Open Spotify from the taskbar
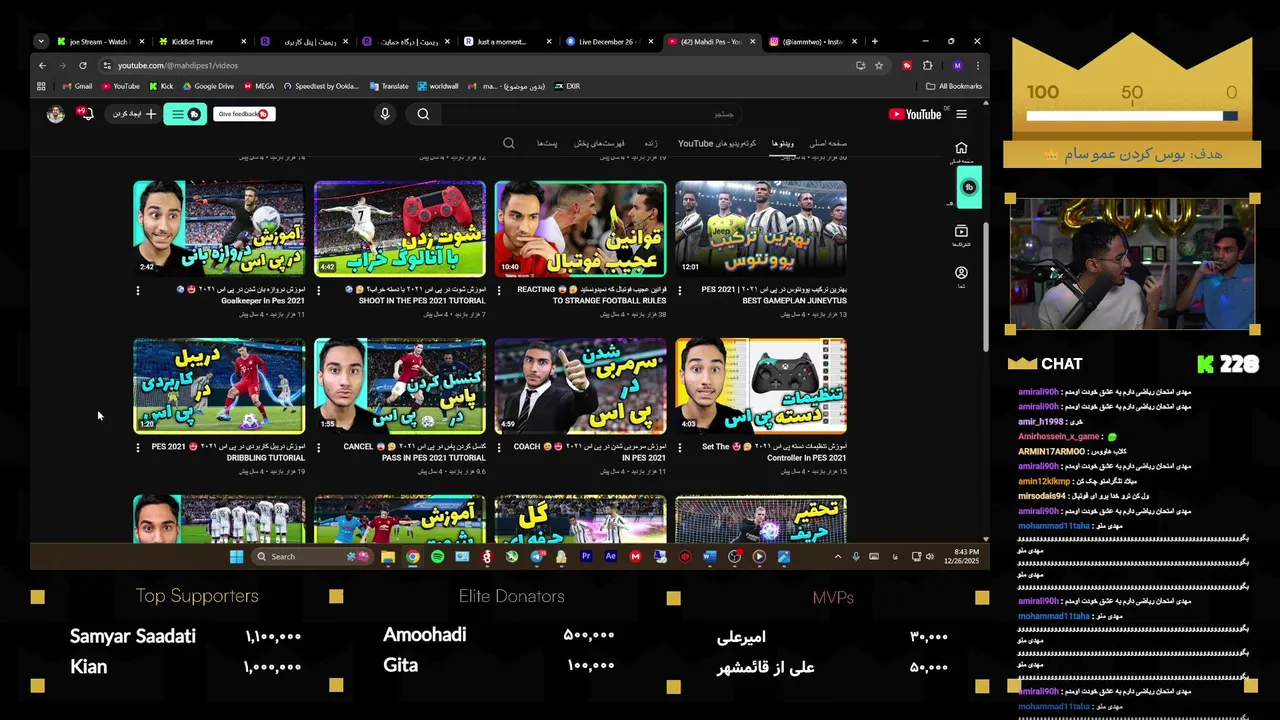Image resolution: width=1280 pixels, height=720 pixels. tap(437, 557)
